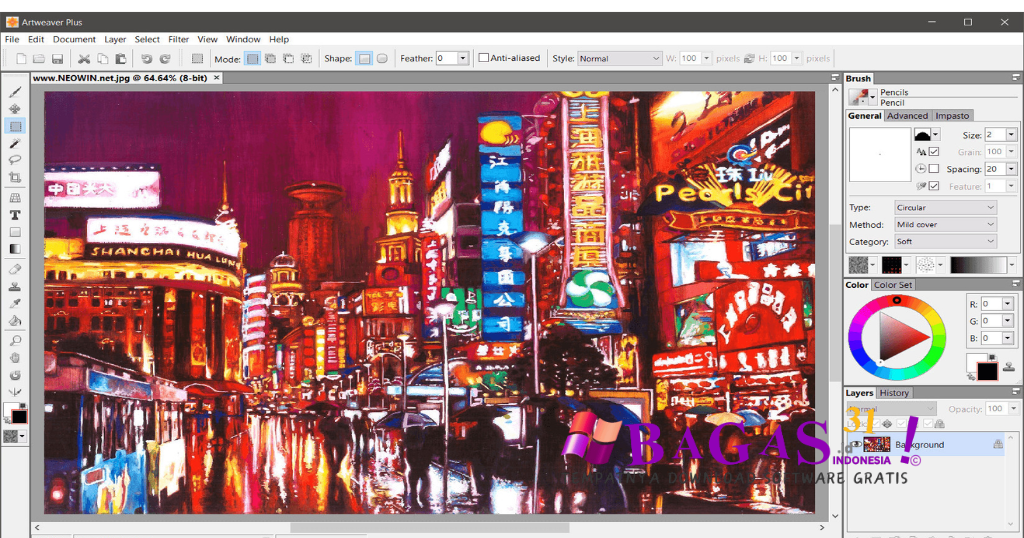Select the Perspective Grid tool
1024x538 pixels.
[x=15, y=198]
